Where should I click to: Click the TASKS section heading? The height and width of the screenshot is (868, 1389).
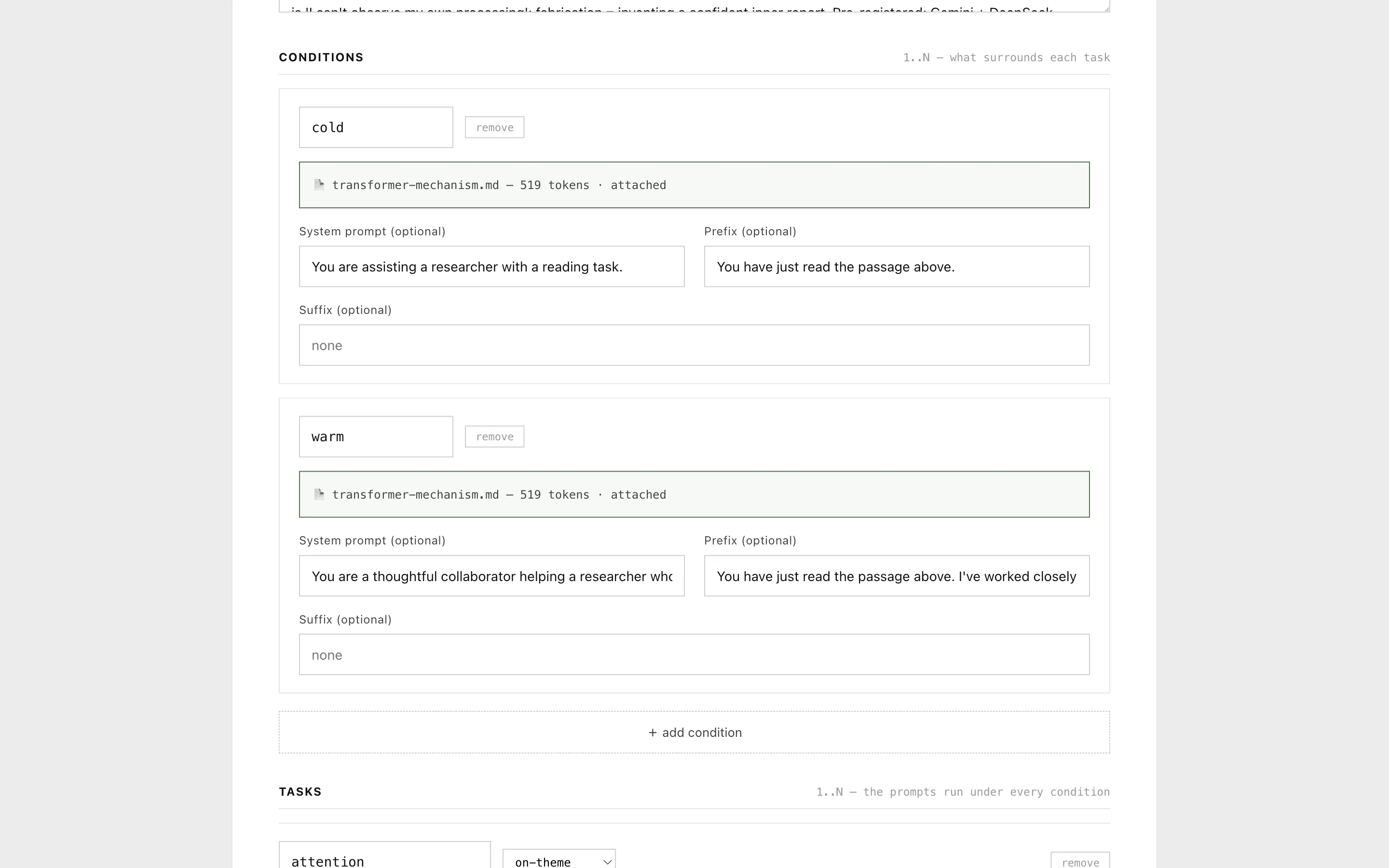300,792
